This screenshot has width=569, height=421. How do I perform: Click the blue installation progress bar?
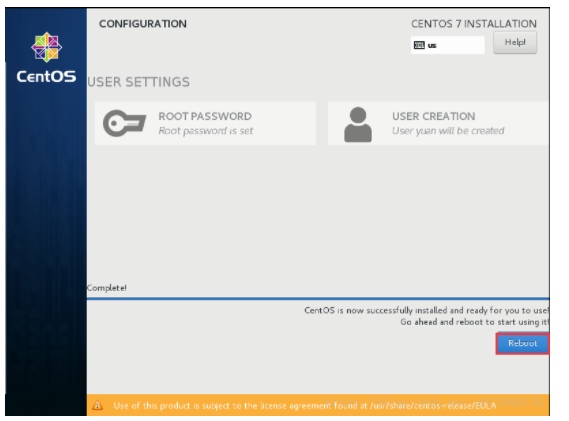[x=318, y=299]
